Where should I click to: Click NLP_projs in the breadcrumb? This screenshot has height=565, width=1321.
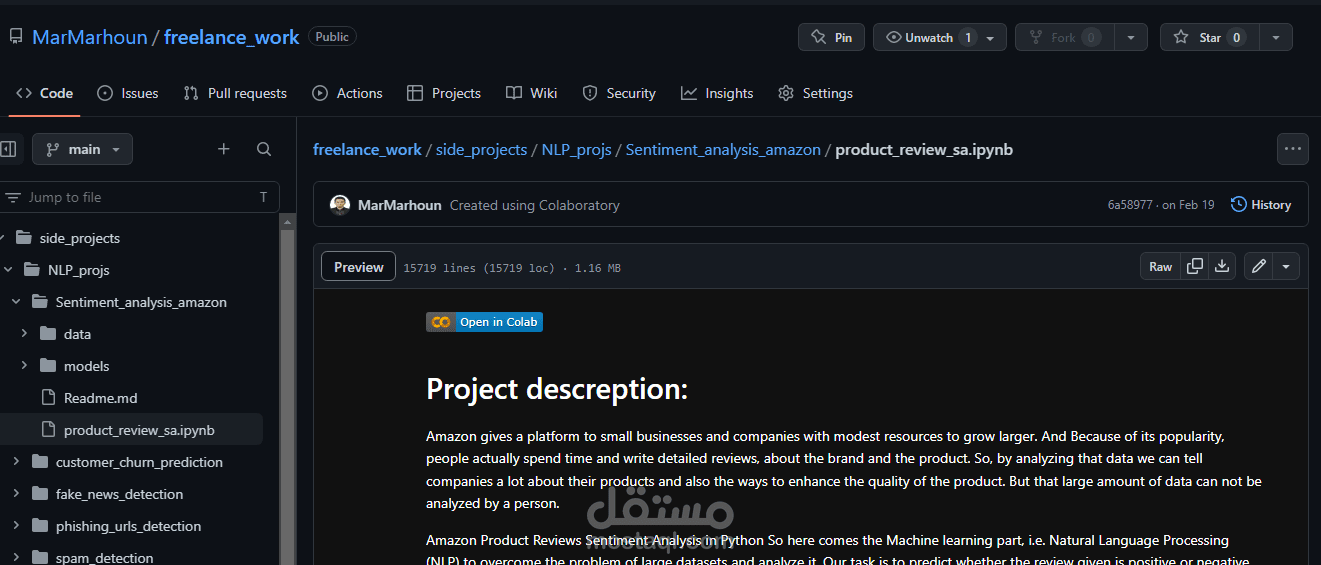[576, 149]
